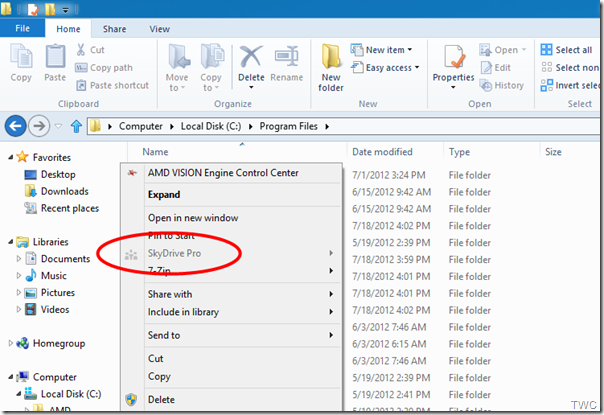Choose Expand in the context menu

231,195
